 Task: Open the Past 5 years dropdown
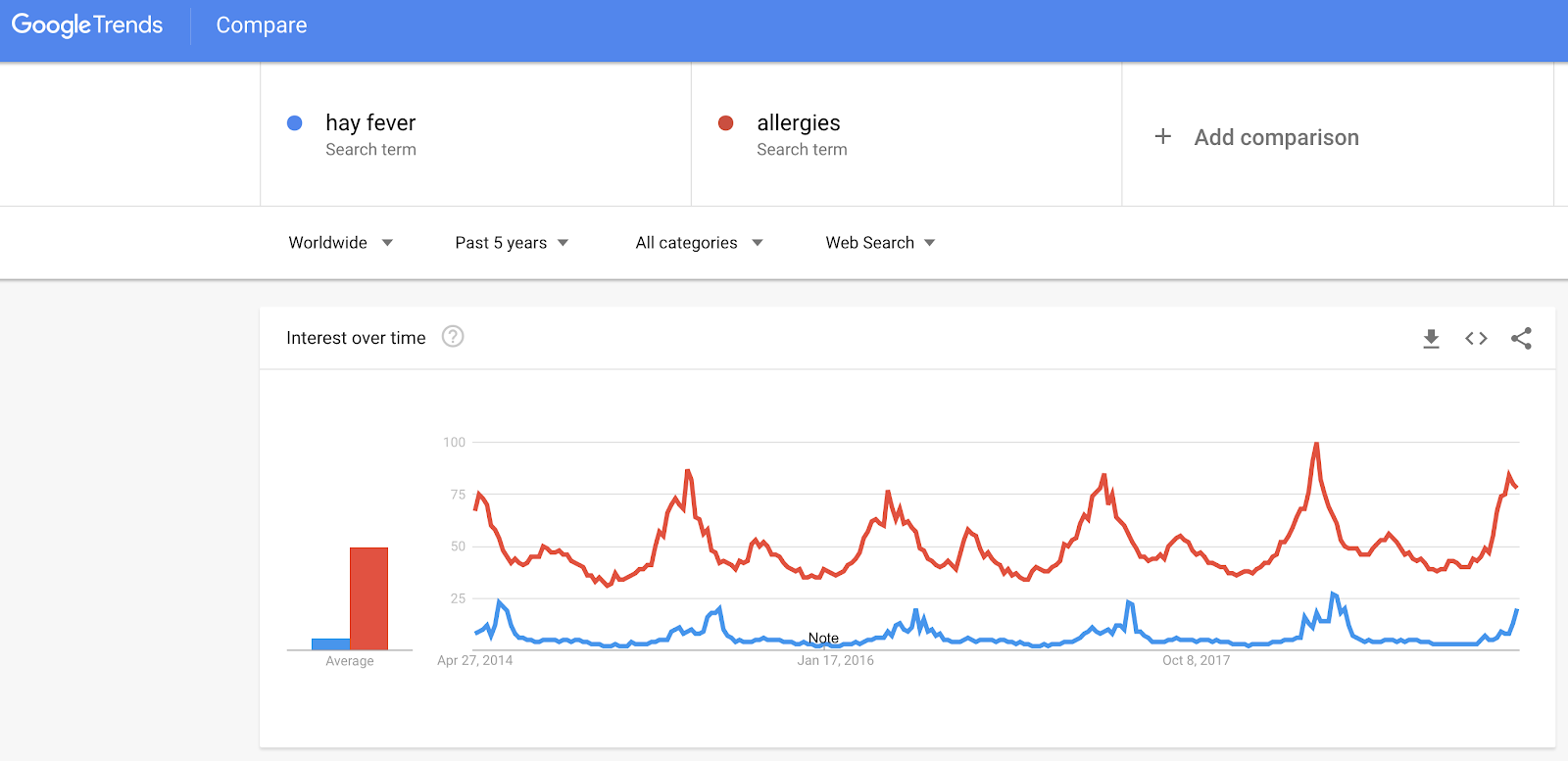pyautogui.click(x=512, y=243)
